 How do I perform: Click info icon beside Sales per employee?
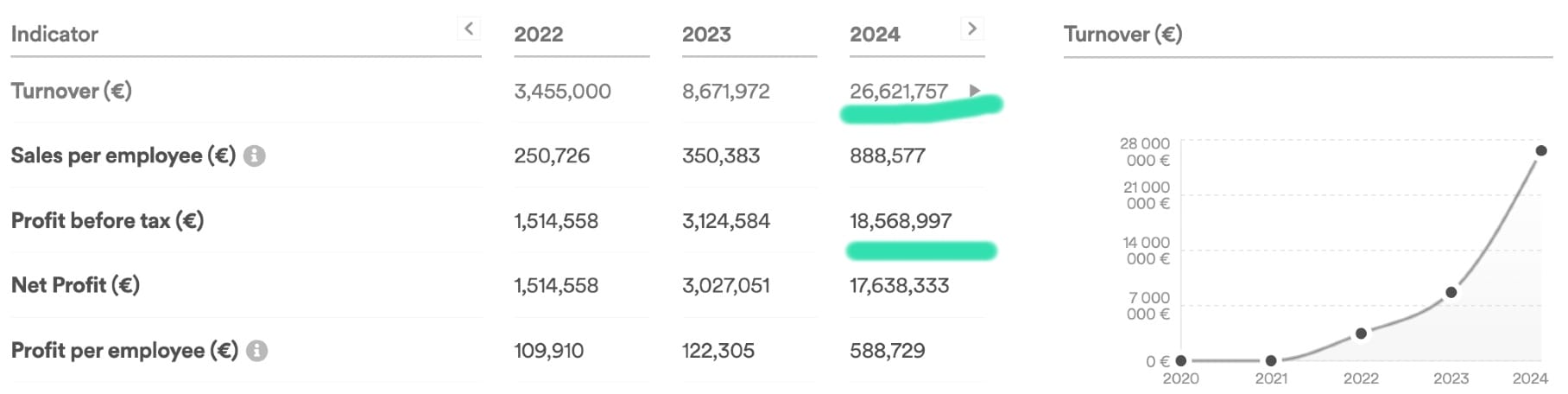coord(254,156)
